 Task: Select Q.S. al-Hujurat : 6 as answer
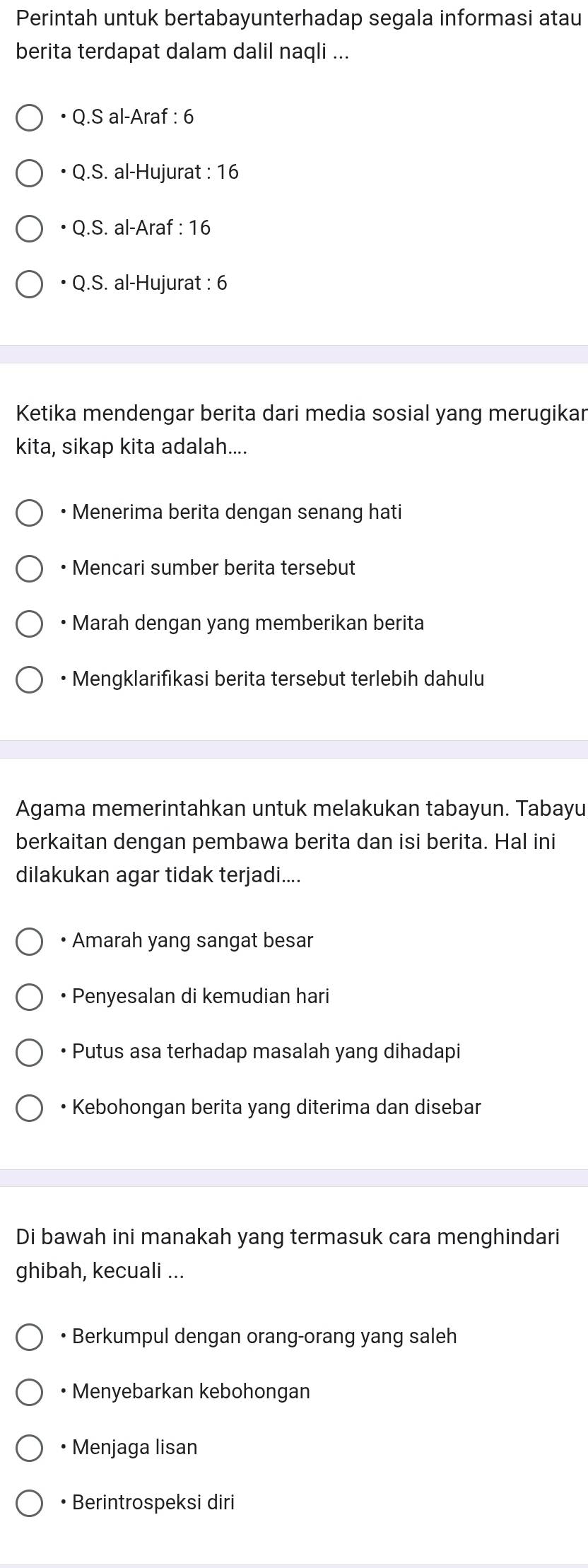pyautogui.click(x=29, y=285)
